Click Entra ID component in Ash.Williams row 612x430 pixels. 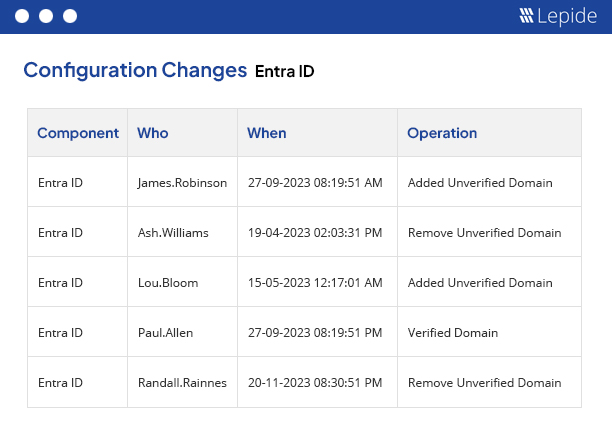click(x=60, y=233)
